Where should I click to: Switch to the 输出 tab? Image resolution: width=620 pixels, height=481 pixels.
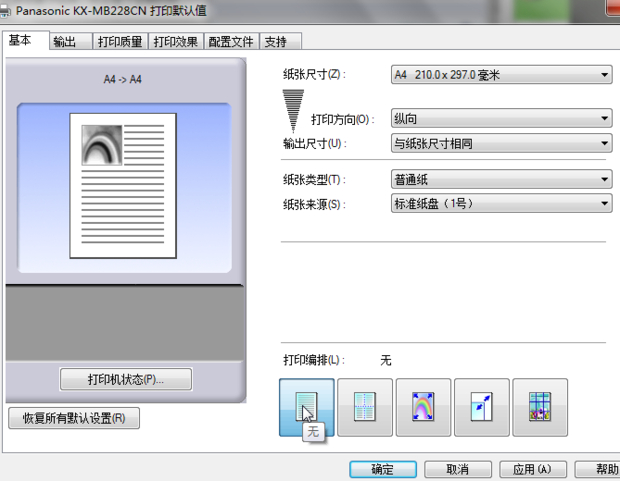(71, 42)
